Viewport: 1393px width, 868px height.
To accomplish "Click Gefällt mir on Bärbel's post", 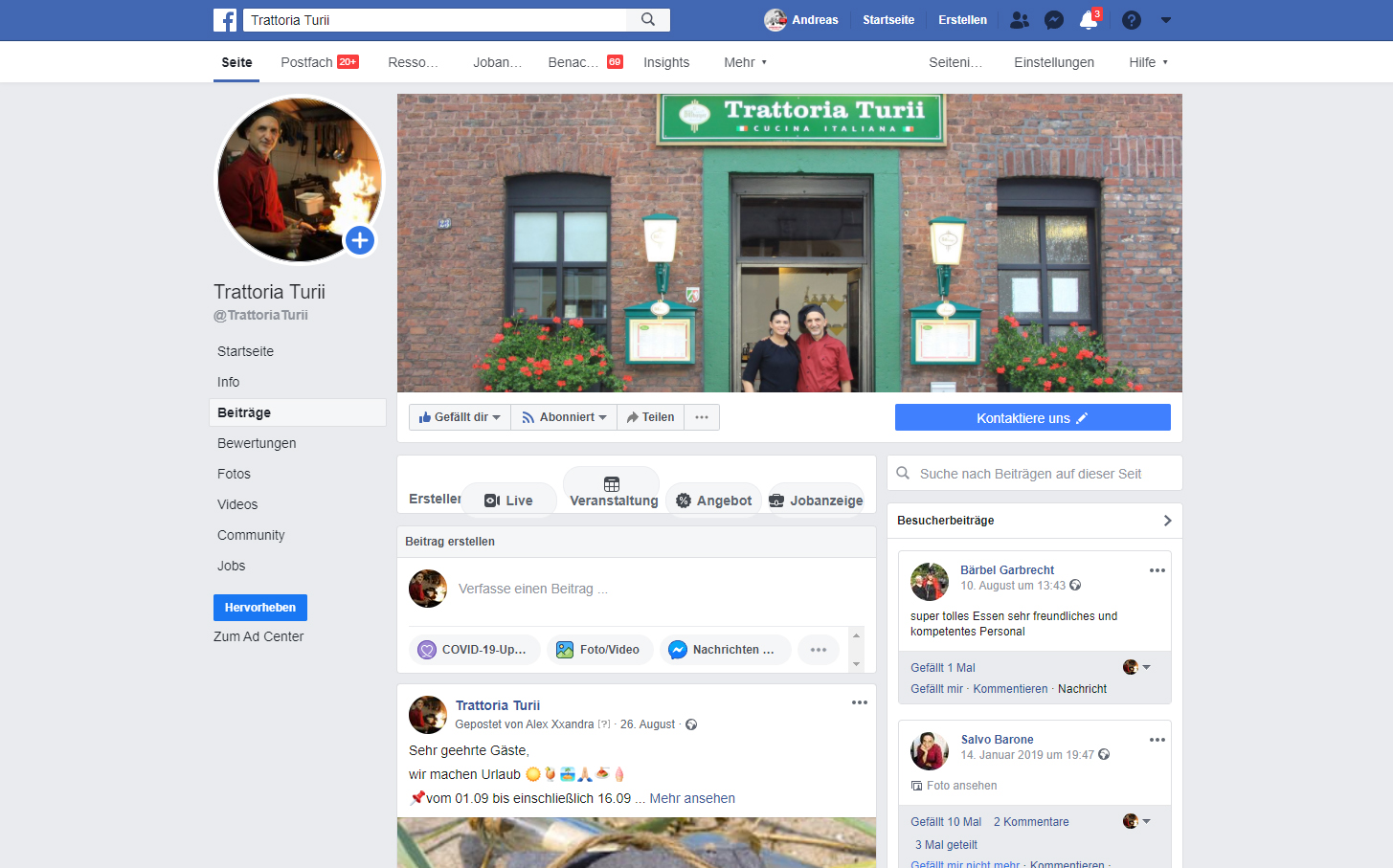I will (936, 689).
